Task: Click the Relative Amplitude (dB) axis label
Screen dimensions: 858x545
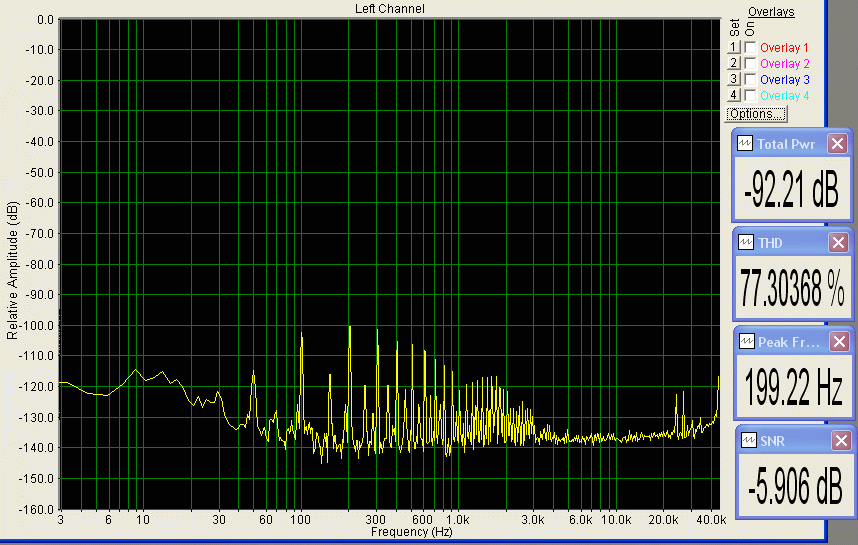Action: pos(12,270)
